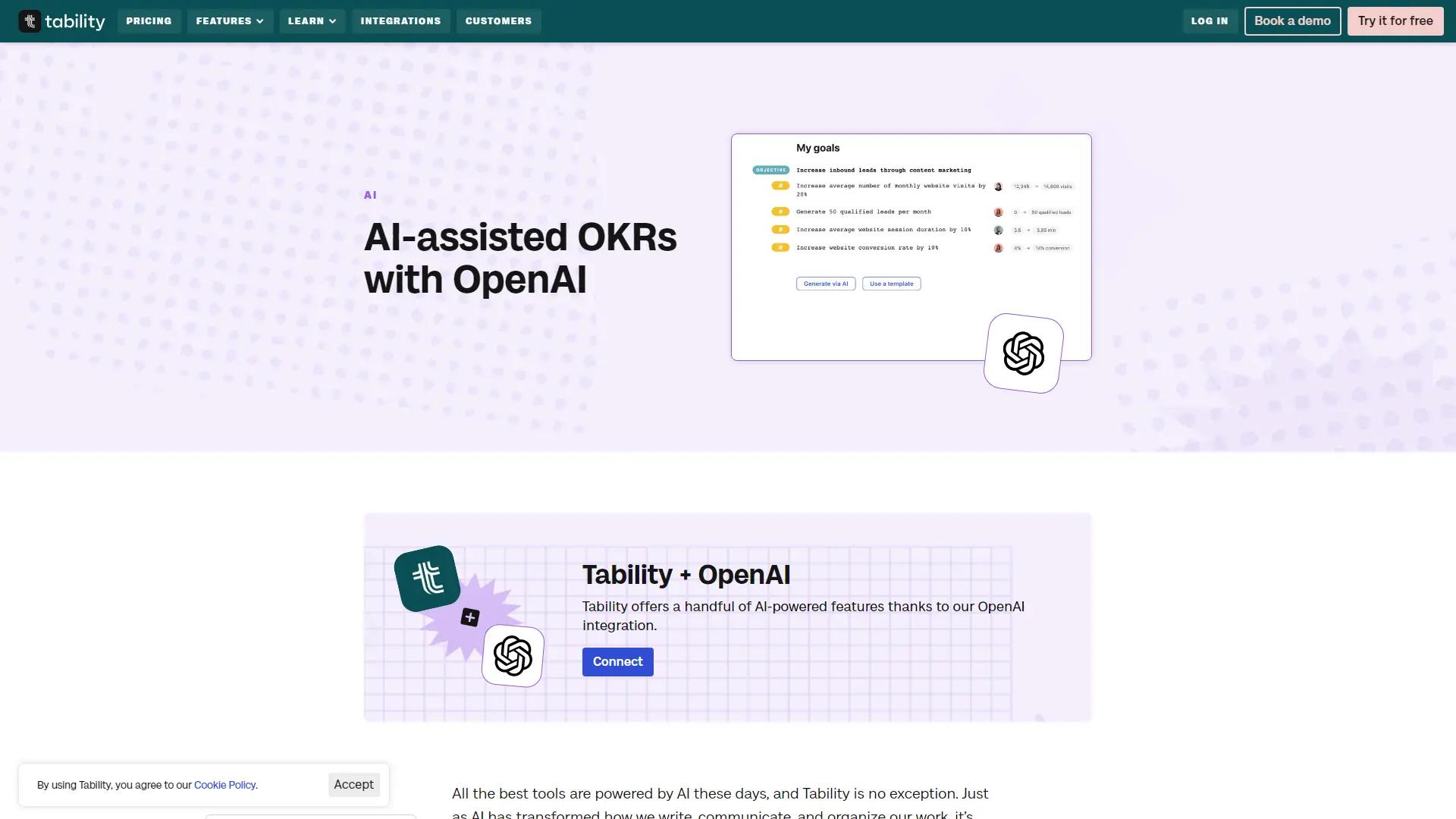
Task: Open the Cookie Policy link
Action: [224, 785]
